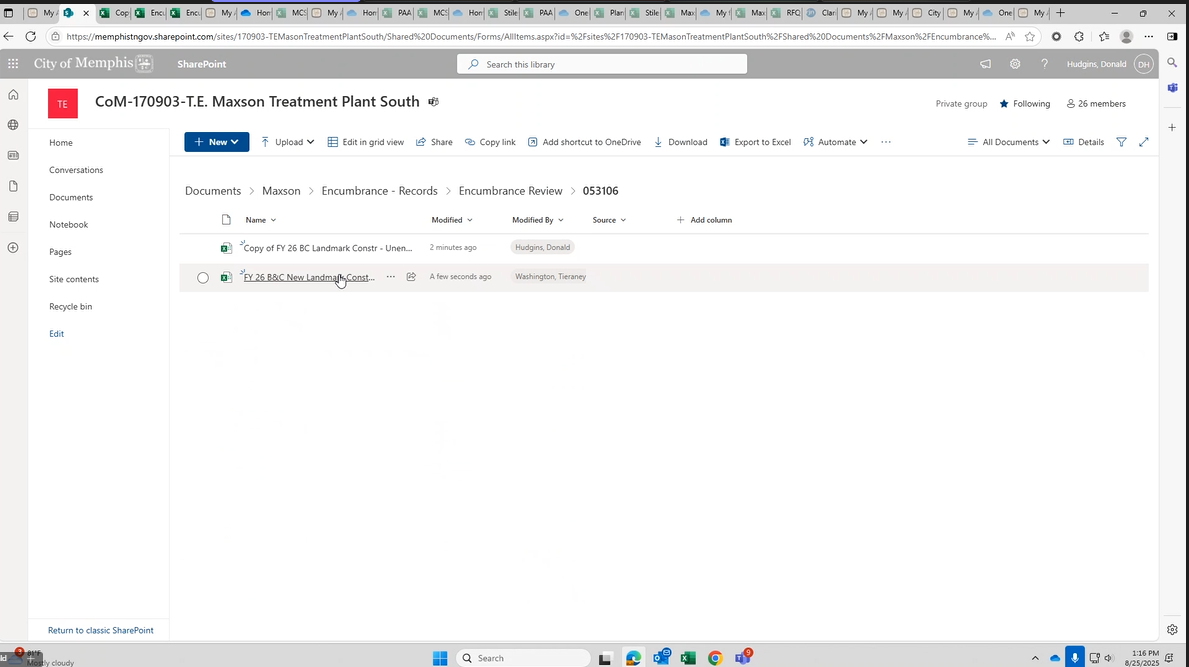The height and width of the screenshot is (667, 1189).
Task: Open Excel from the Windows taskbar
Action: click(x=688, y=658)
